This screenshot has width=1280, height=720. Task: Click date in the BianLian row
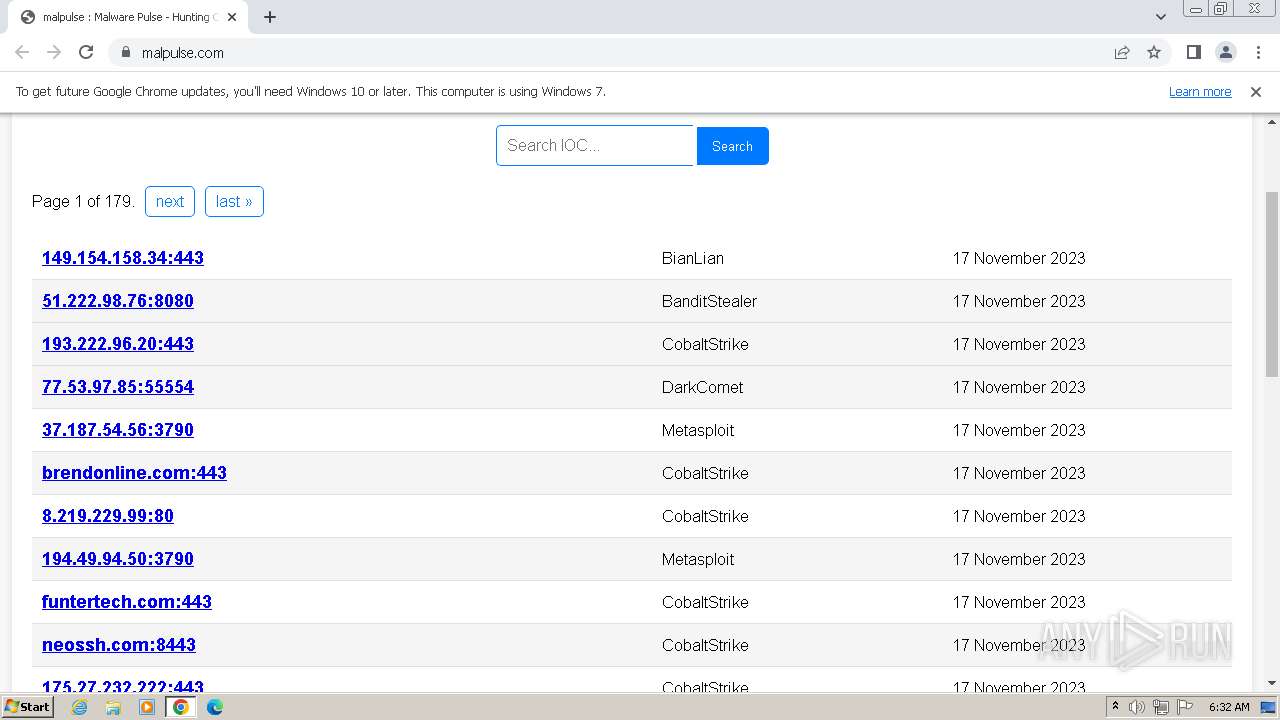(x=1019, y=258)
